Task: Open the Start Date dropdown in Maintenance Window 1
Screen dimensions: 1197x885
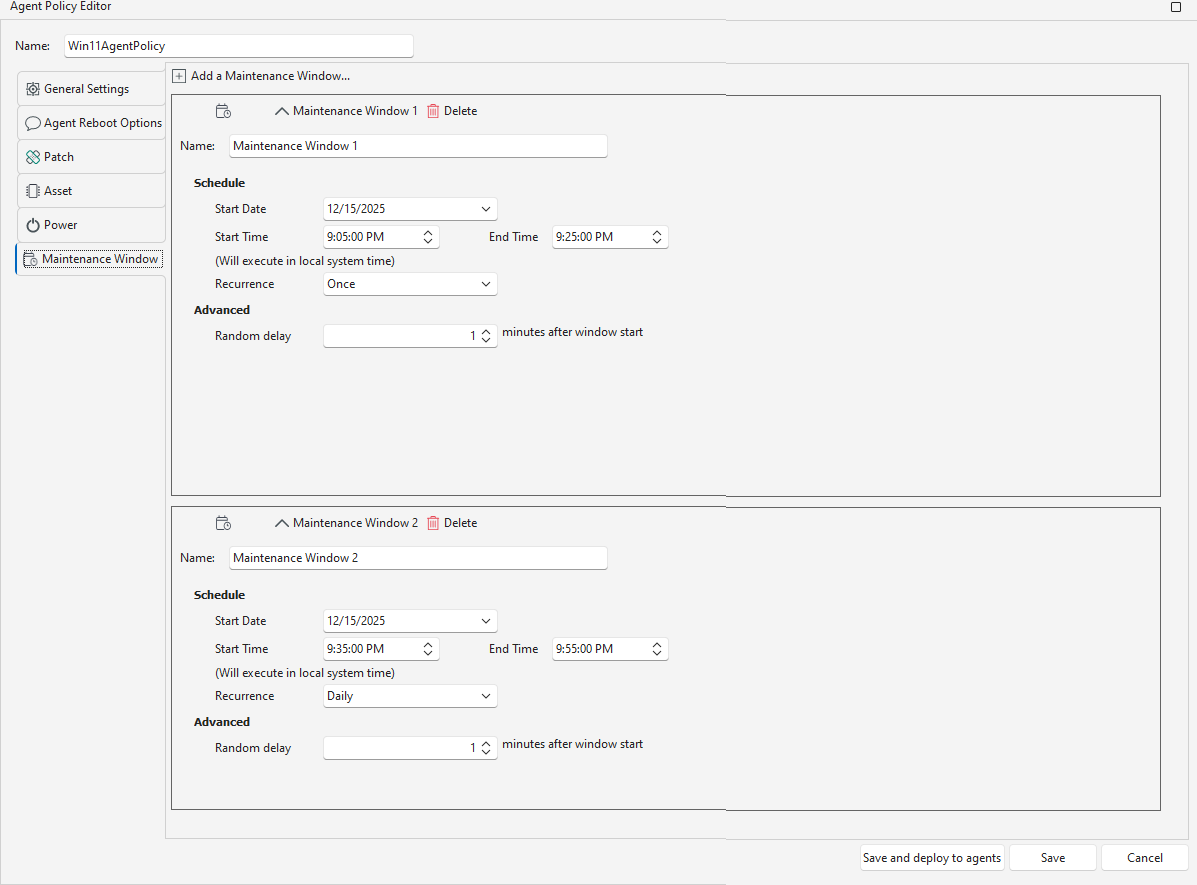Action: pos(486,209)
